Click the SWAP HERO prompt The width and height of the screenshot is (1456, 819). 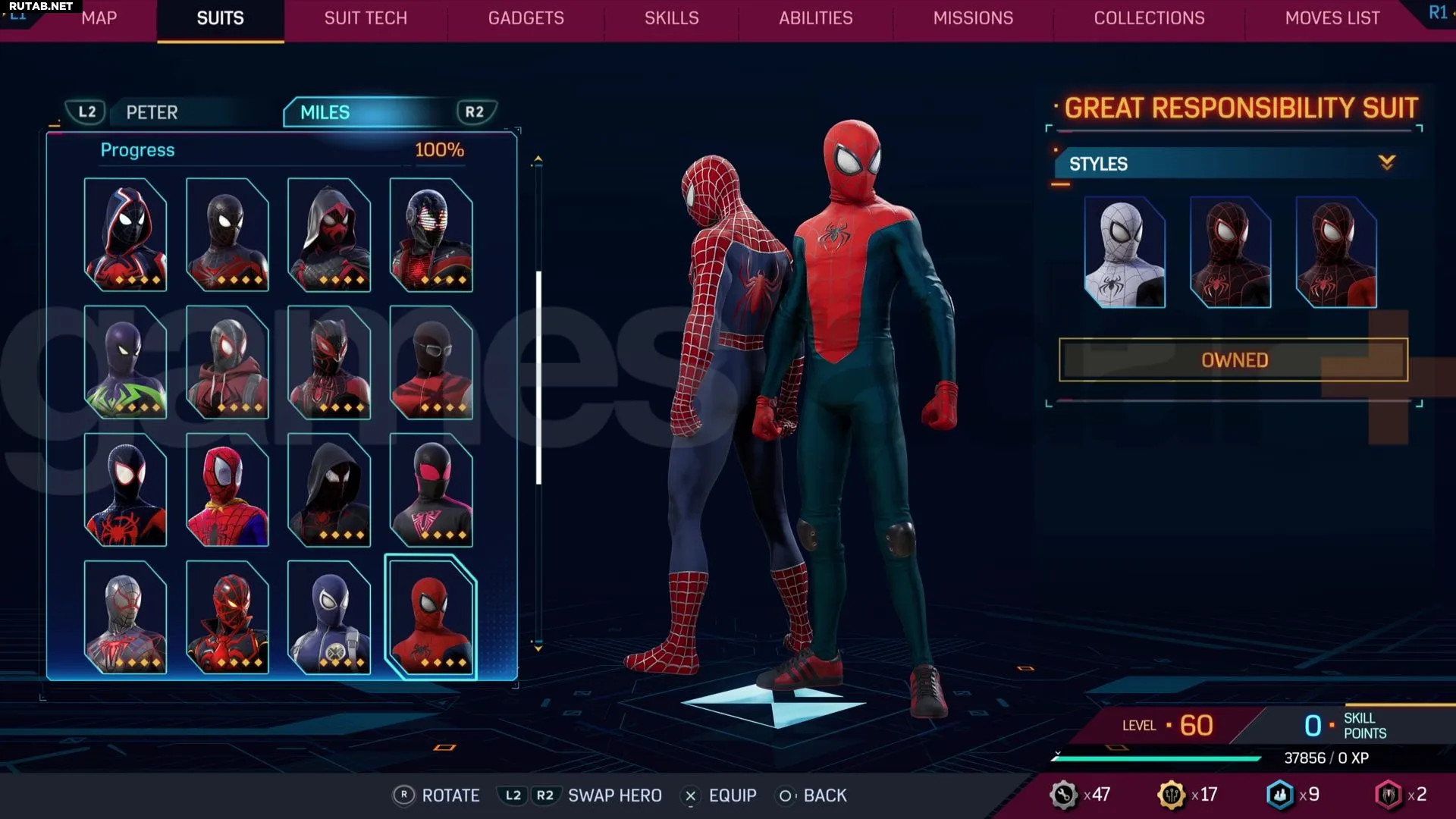[x=580, y=795]
